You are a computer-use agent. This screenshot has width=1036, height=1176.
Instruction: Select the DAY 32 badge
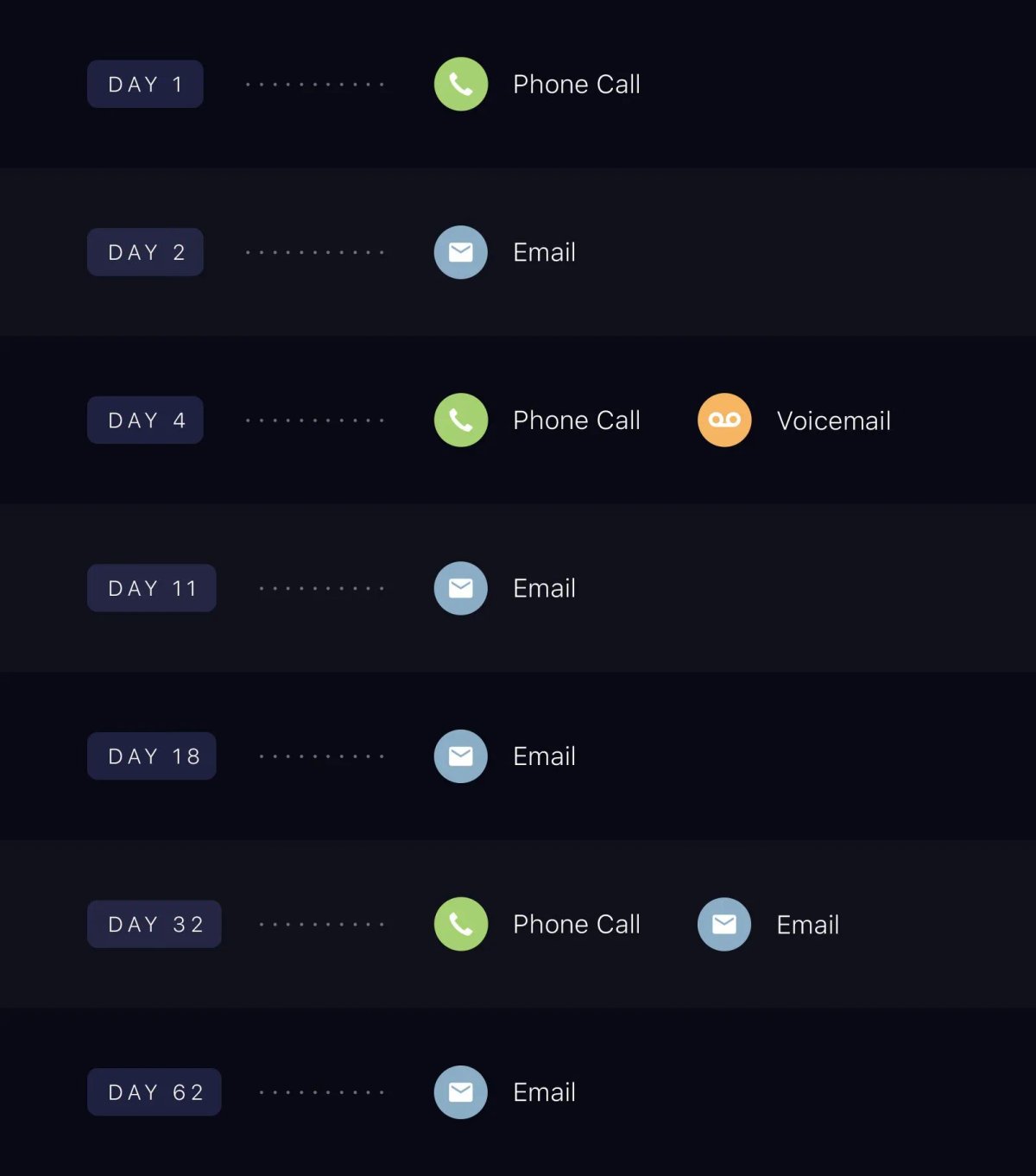click(x=155, y=924)
